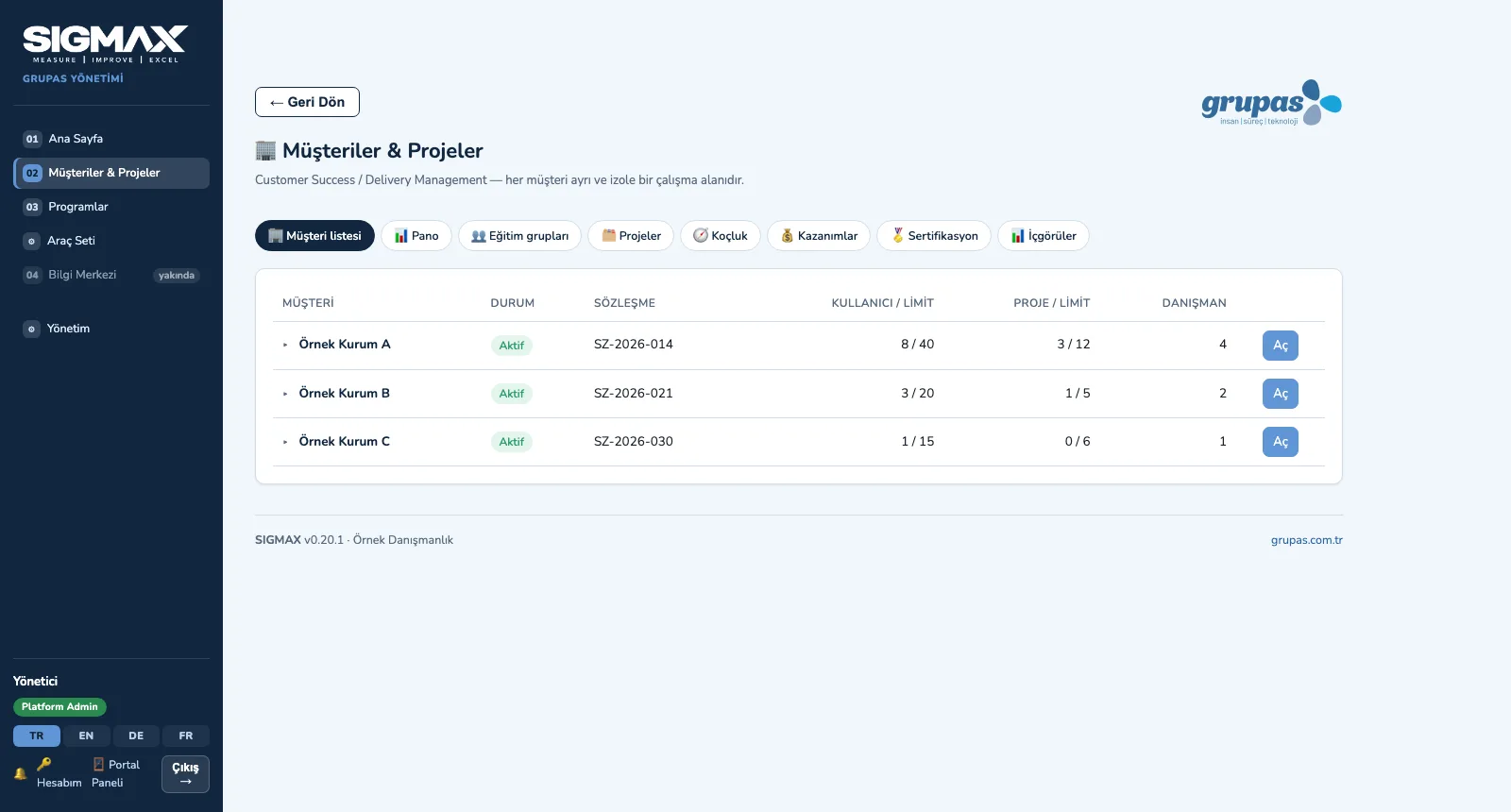Image resolution: width=1511 pixels, height=812 pixels.
Task: Switch to the Pano tab
Action: coord(416,236)
